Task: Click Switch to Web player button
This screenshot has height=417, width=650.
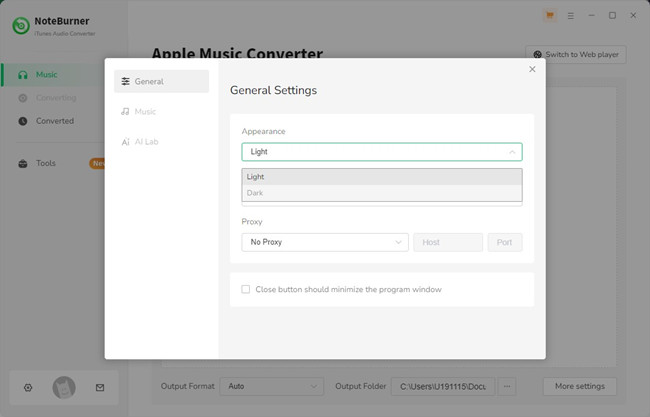Action: [x=576, y=54]
